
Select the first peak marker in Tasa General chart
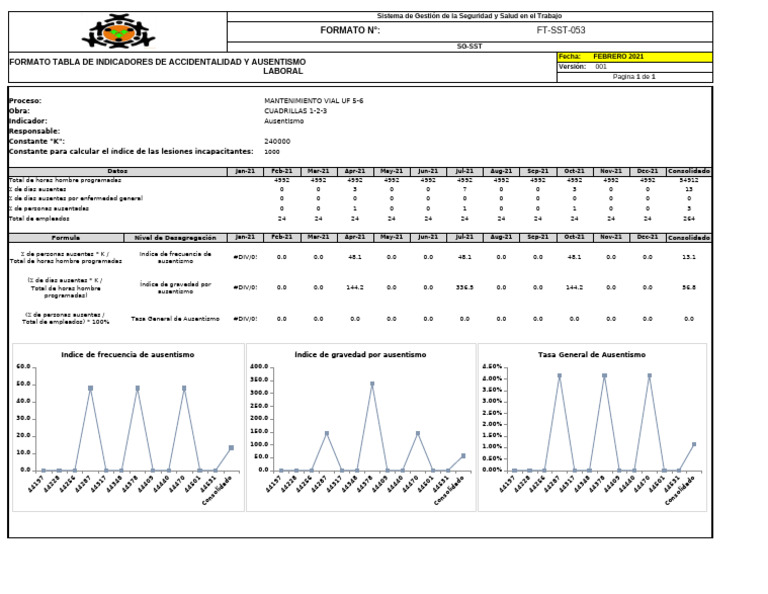[x=559, y=376]
